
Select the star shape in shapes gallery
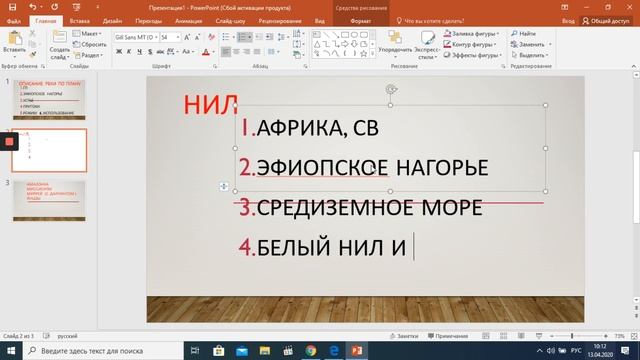point(363,53)
